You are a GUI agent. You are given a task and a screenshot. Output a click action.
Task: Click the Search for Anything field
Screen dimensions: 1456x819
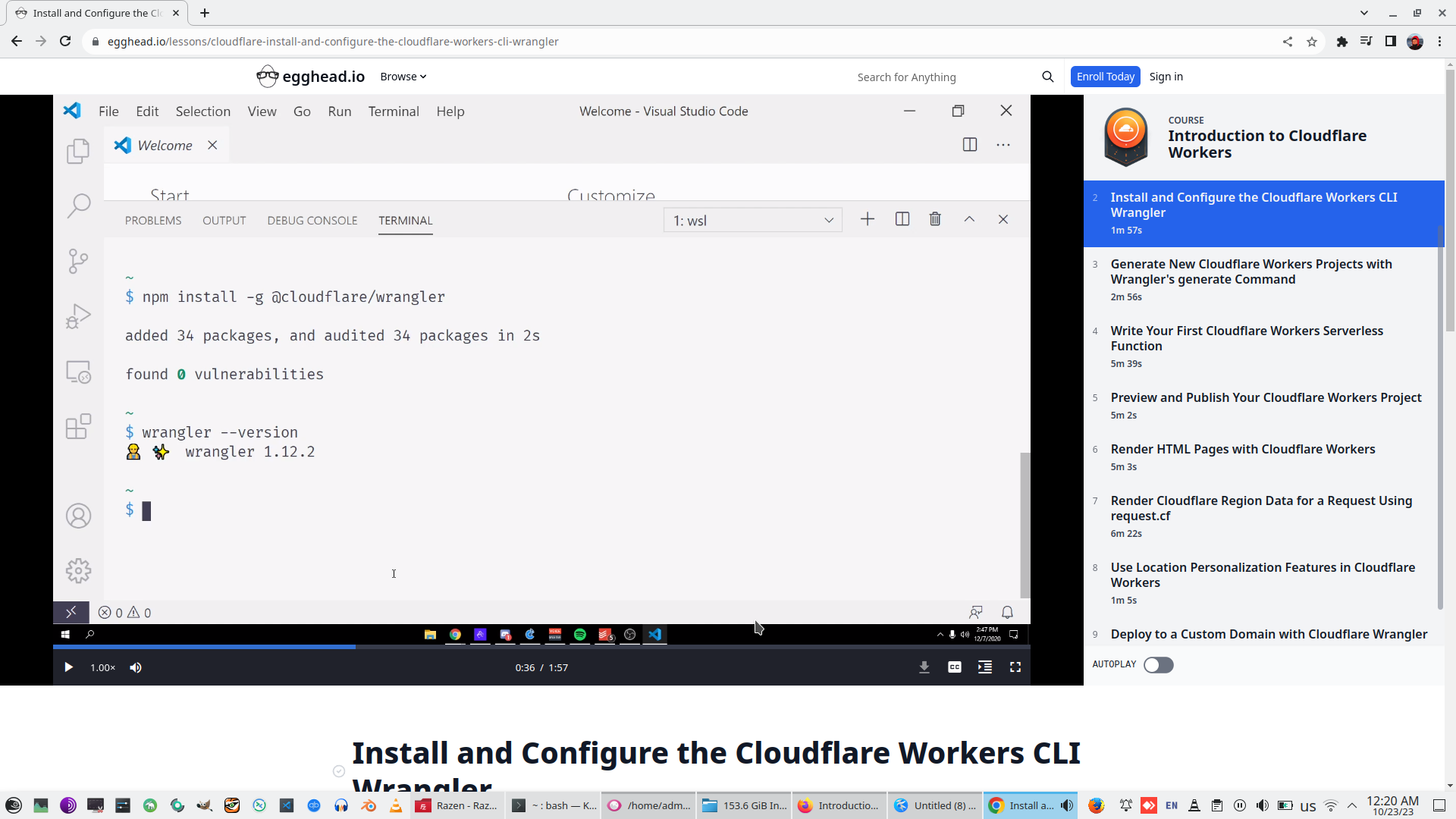(x=940, y=77)
